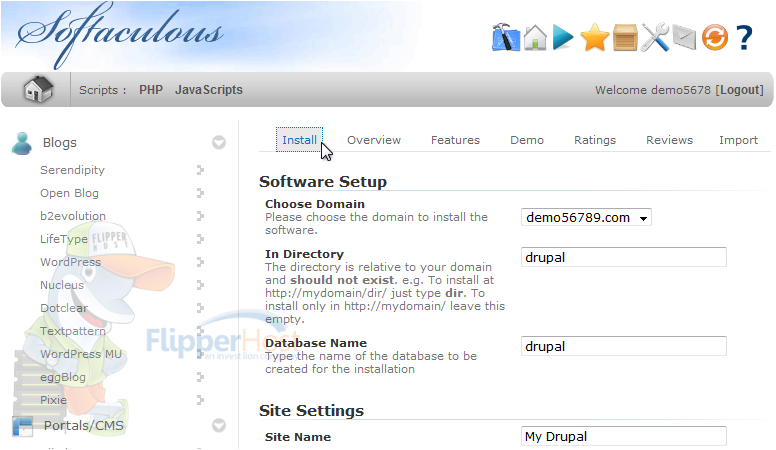The height and width of the screenshot is (450, 776).
Task: Focus the Site Name input field
Action: coord(624,436)
